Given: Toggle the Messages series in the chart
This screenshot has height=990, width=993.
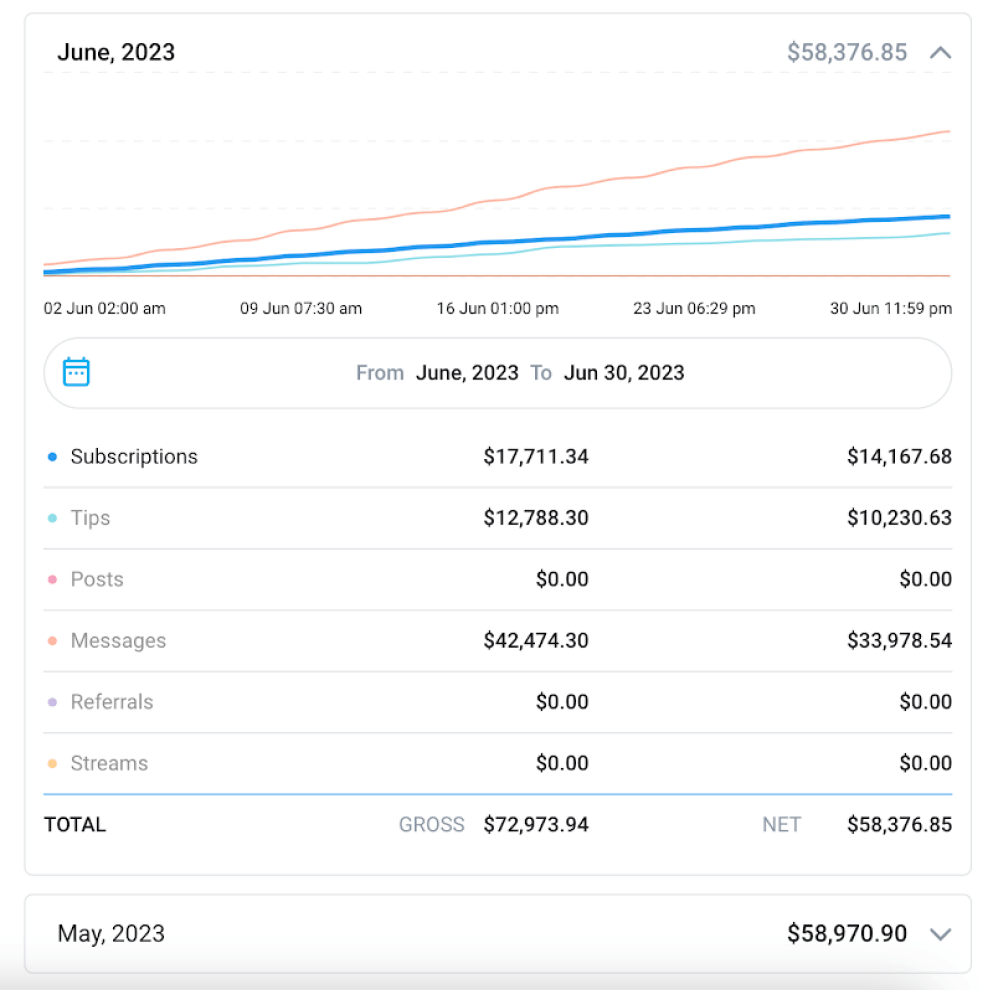Looking at the screenshot, I should (118, 641).
